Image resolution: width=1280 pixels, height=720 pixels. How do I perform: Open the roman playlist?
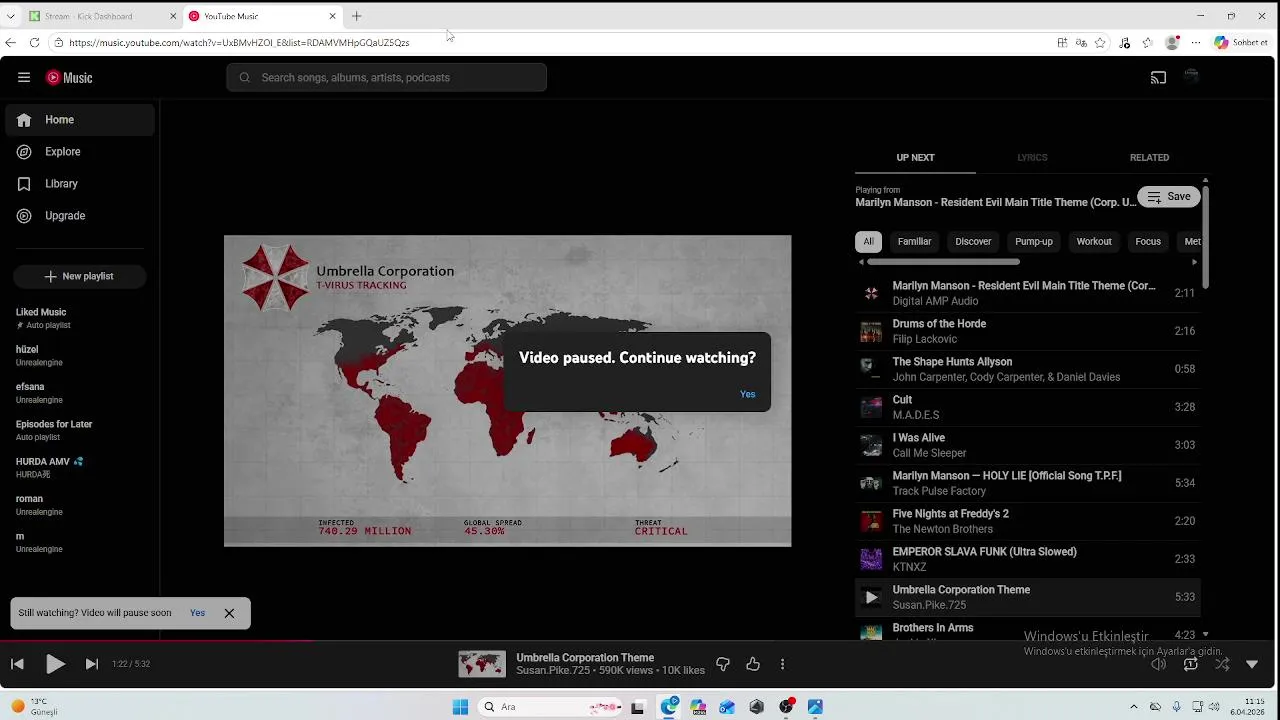(x=80, y=504)
